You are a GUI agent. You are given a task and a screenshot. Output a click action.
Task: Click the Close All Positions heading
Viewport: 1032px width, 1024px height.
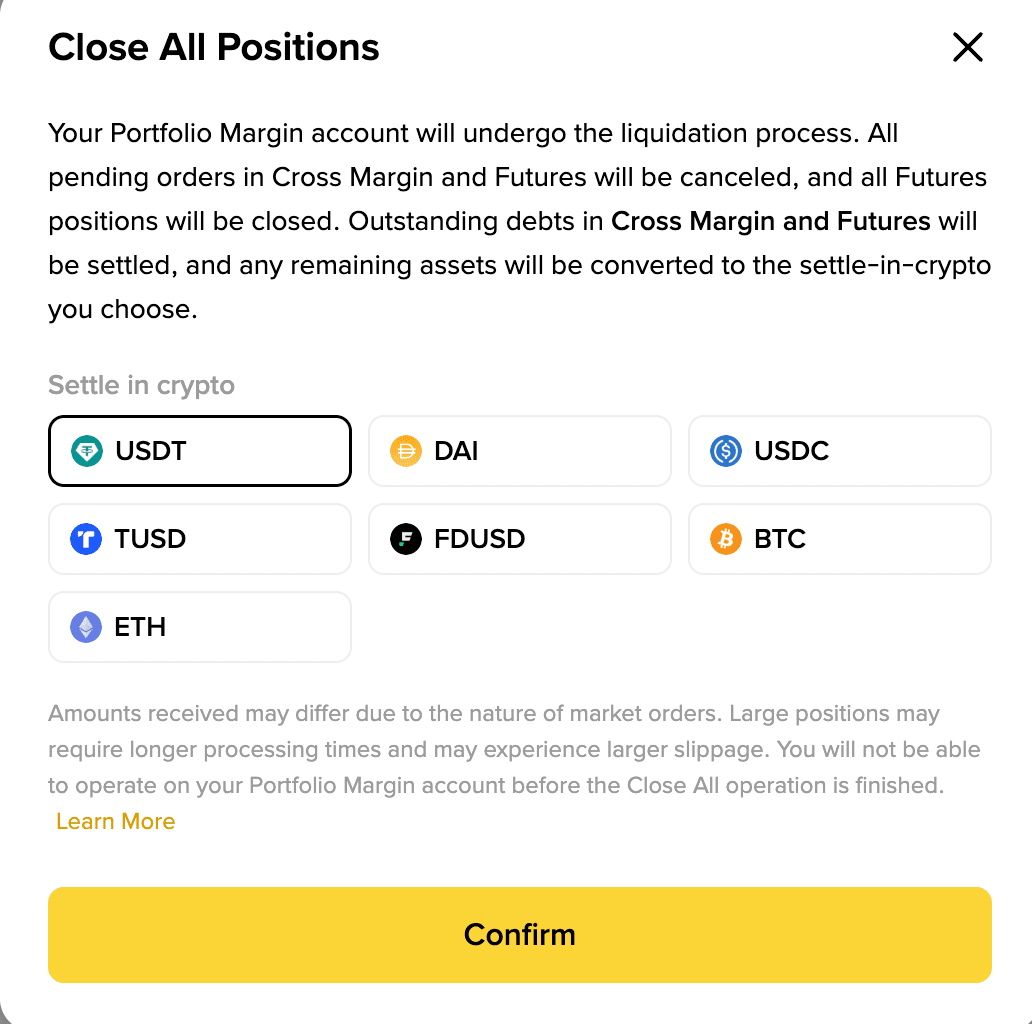point(214,47)
